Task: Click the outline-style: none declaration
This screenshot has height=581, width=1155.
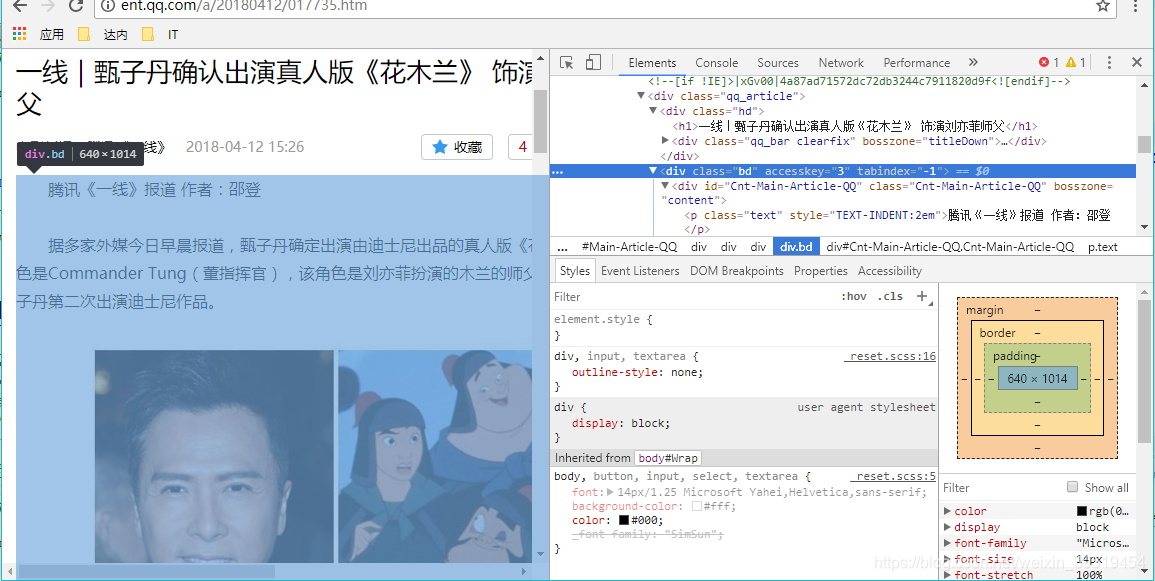Action: [637, 372]
